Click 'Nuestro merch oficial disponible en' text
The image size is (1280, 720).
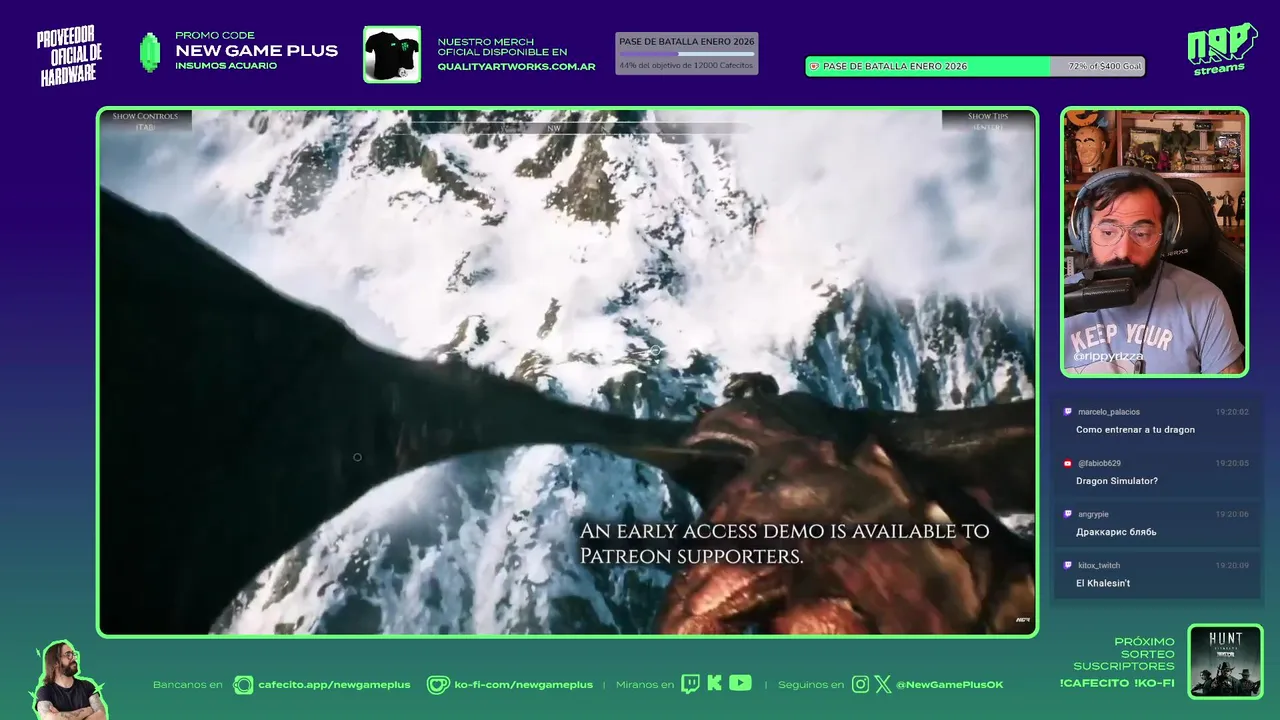502,47
